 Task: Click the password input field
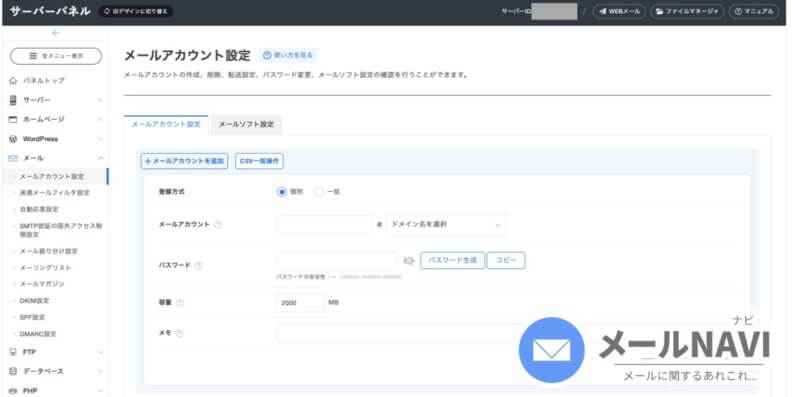[x=336, y=261]
